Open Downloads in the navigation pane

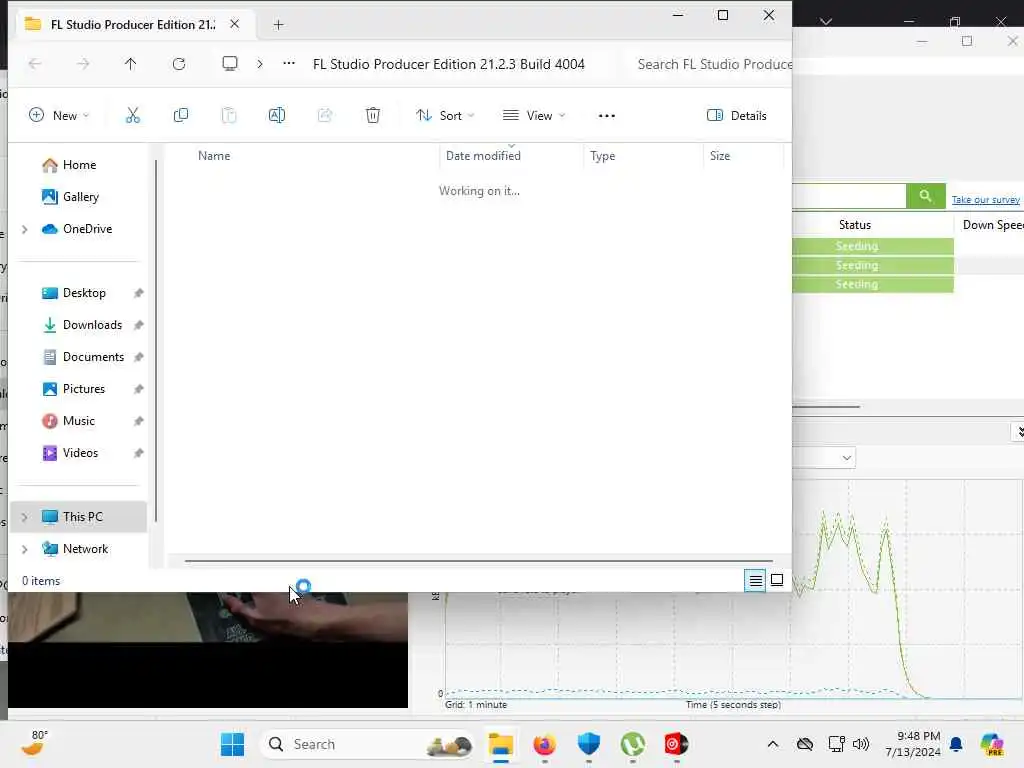(x=92, y=325)
